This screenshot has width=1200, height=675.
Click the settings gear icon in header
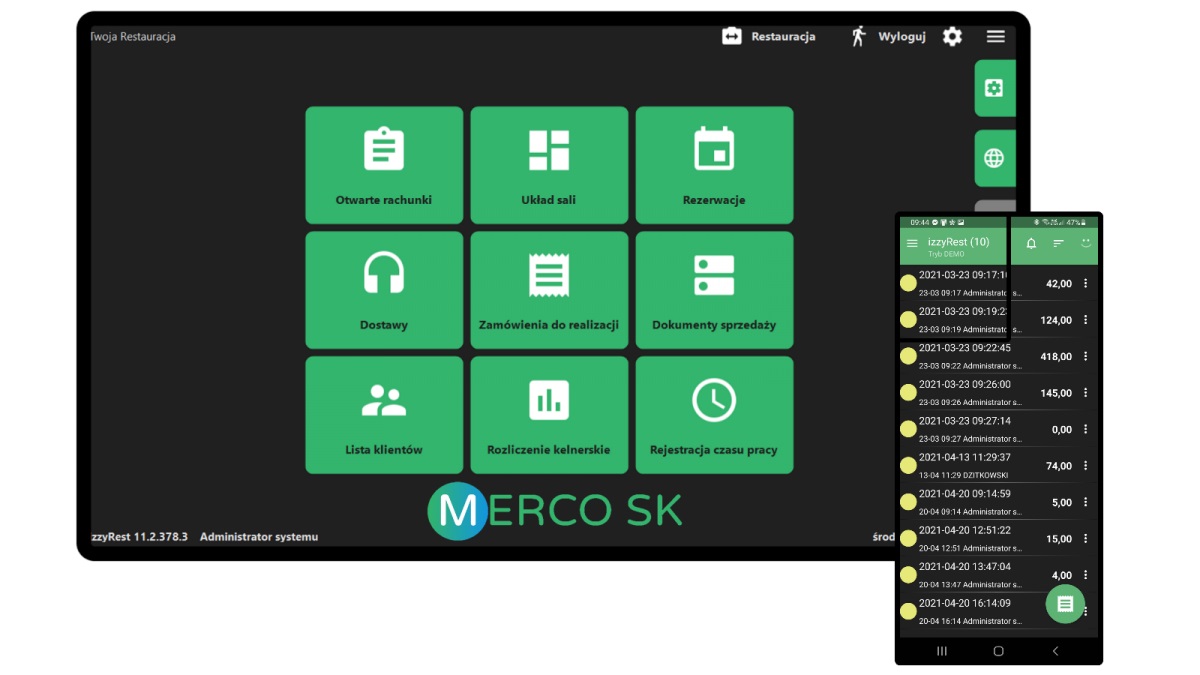pyautogui.click(x=952, y=37)
